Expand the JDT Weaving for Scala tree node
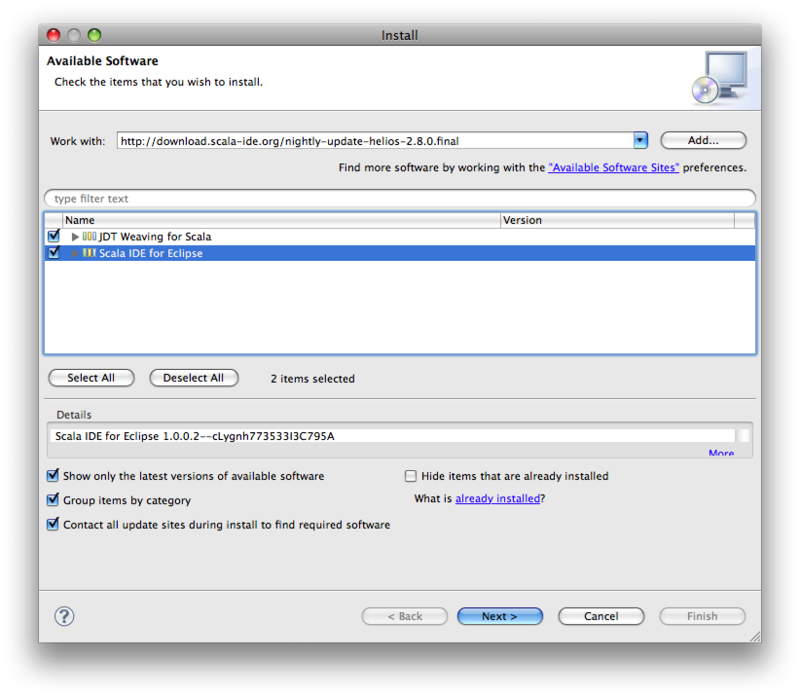This screenshot has width=800, height=696. pyautogui.click(x=75, y=236)
